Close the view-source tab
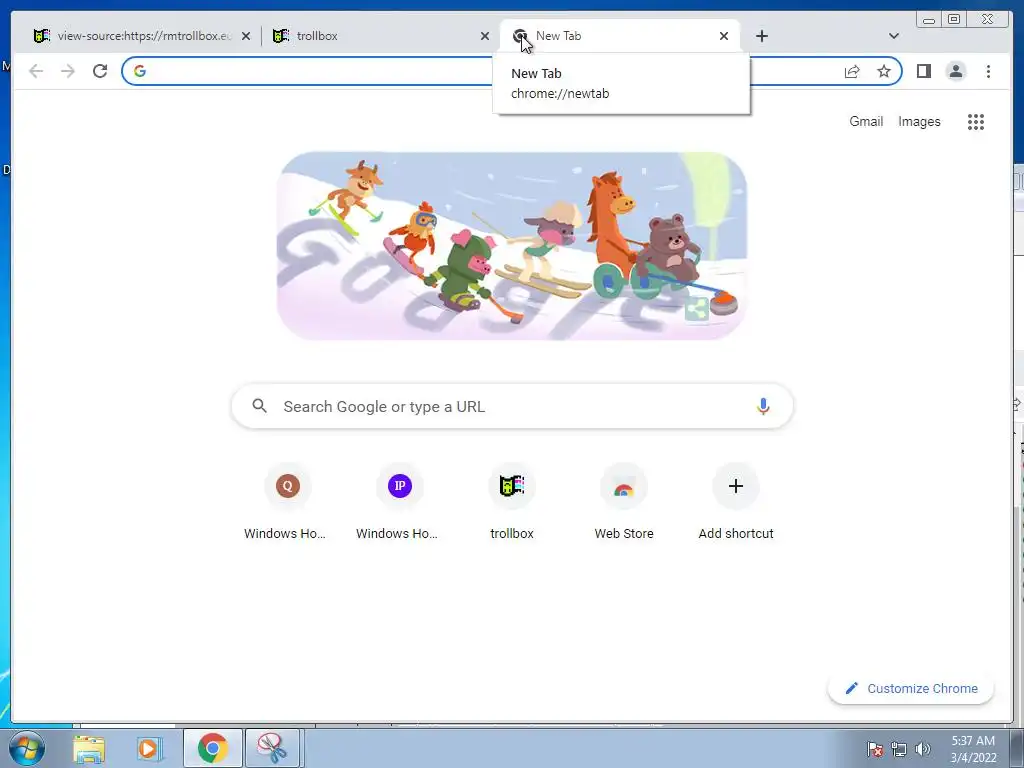Screen dimensions: 1024x768 [x=246, y=36]
